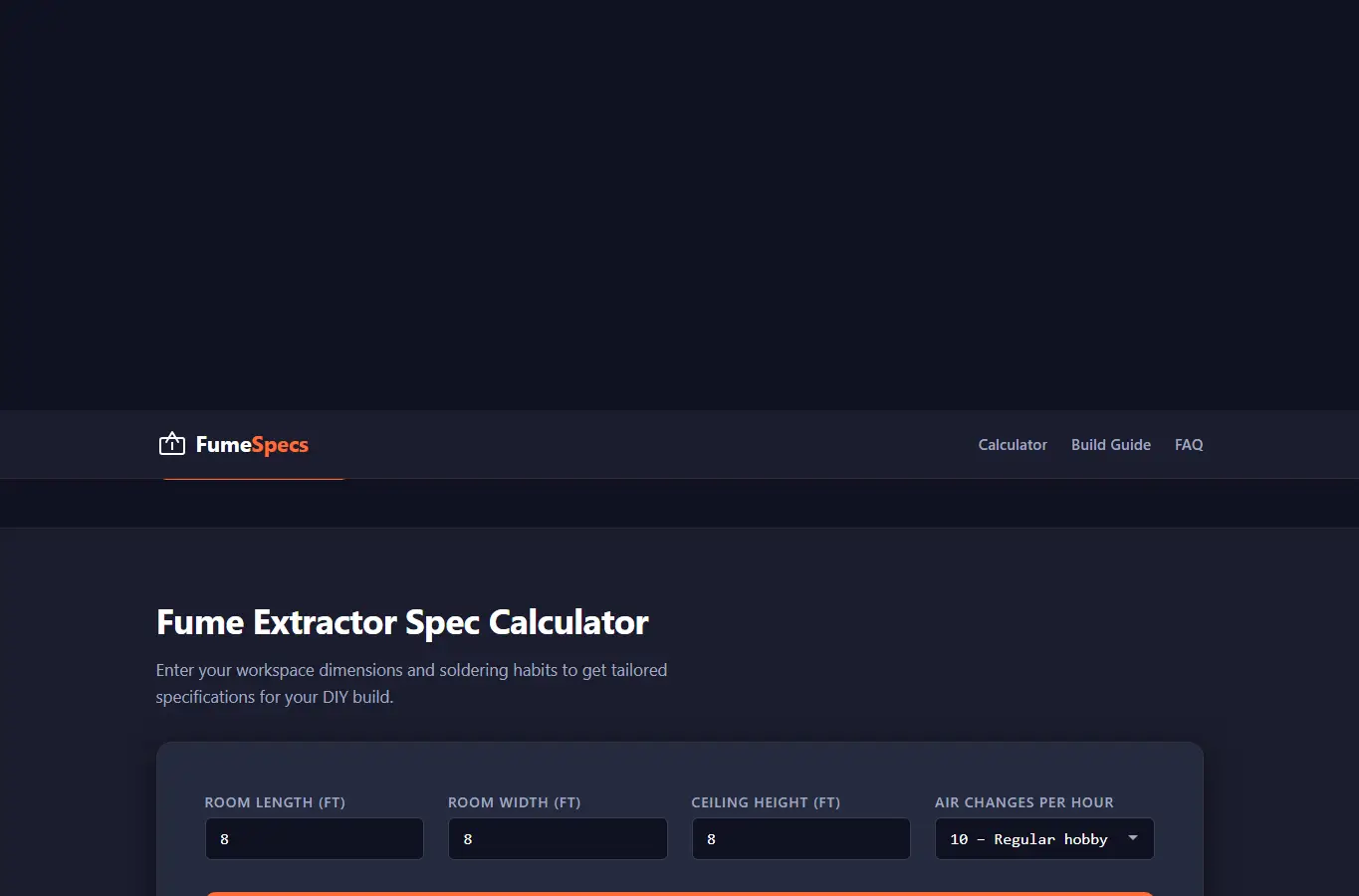Image resolution: width=1359 pixels, height=896 pixels.
Task: Click the 'Room Width (ft)' label
Action: 514,802
